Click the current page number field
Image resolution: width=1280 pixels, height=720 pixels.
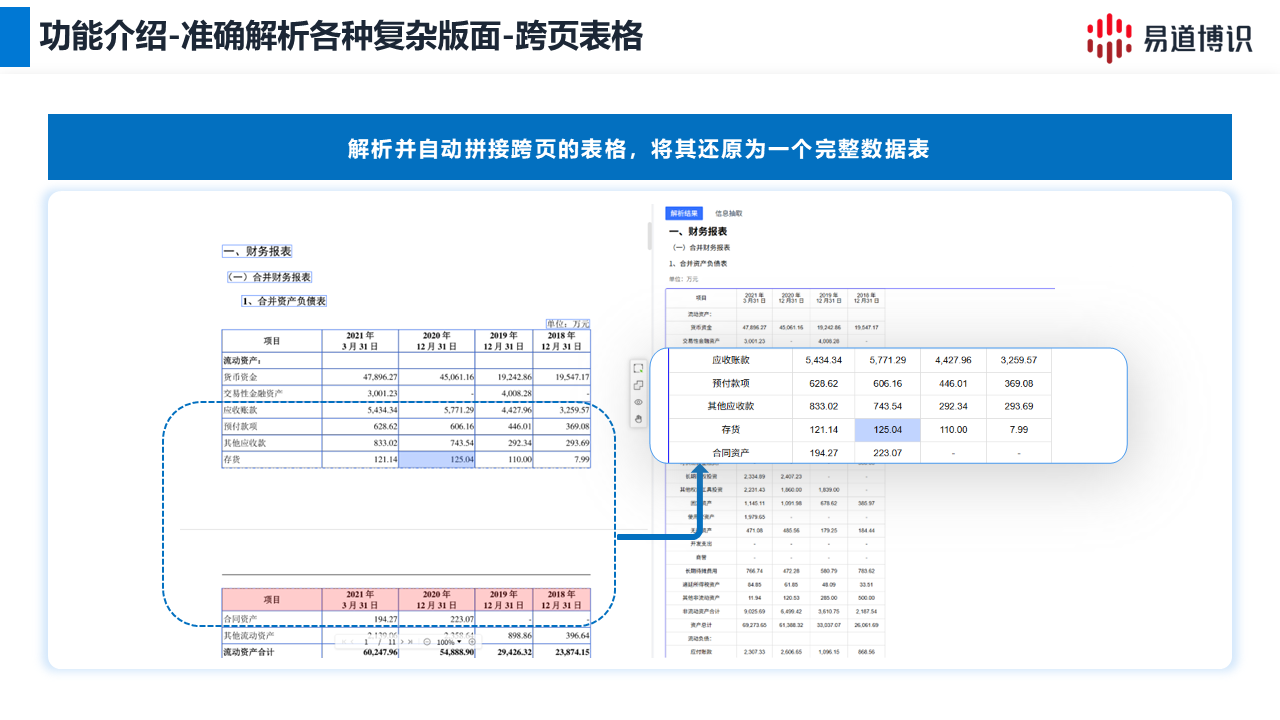click(366, 641)
